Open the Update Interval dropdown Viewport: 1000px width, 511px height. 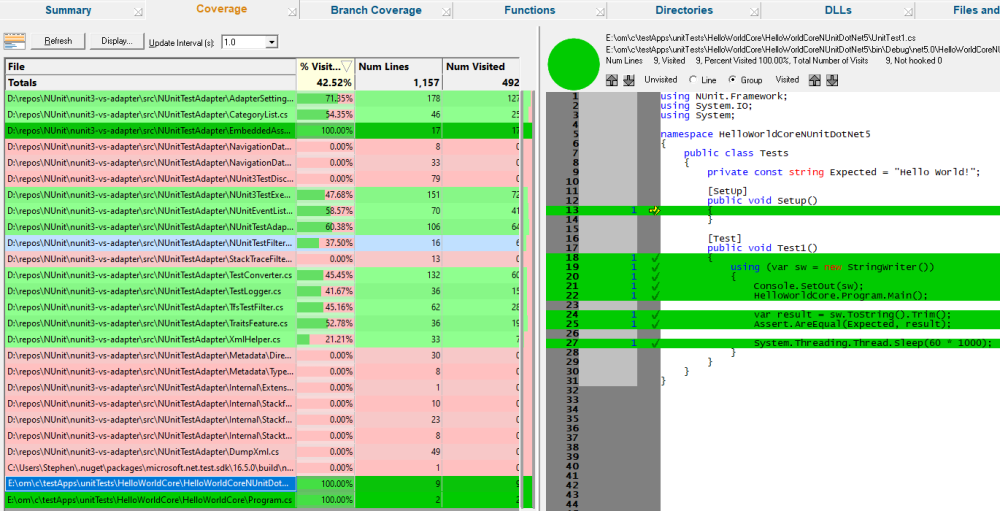[x=272, y=42]
